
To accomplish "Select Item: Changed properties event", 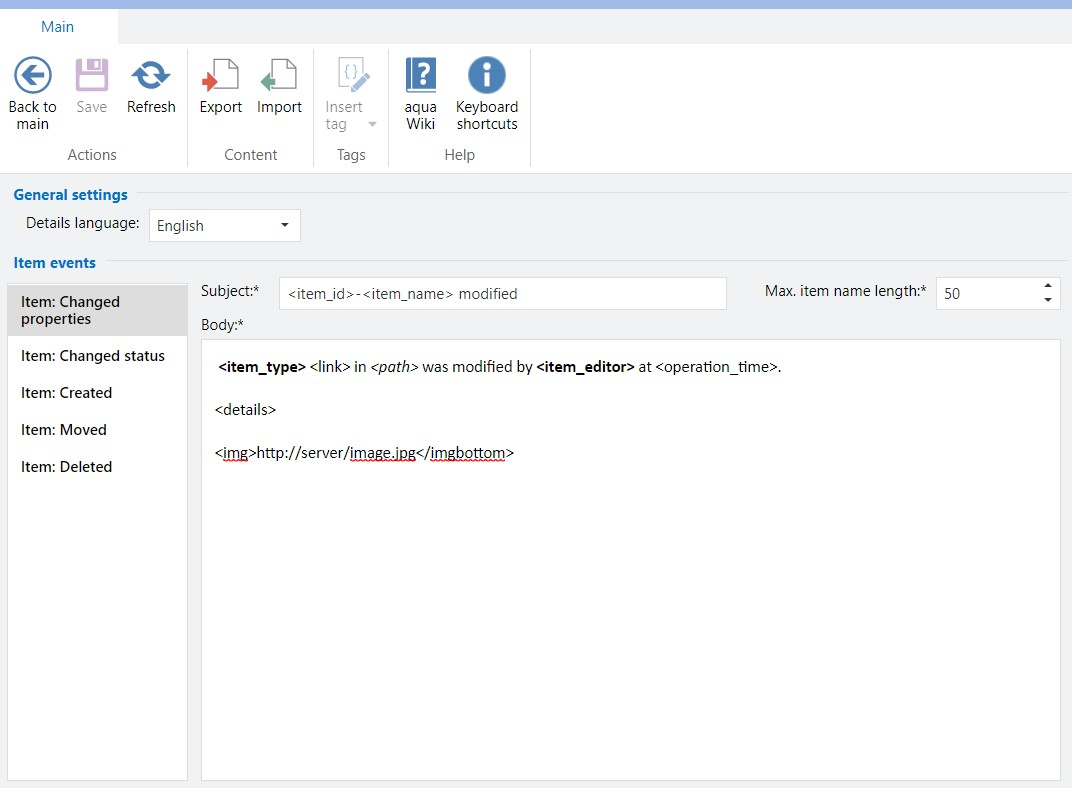I will (x=96, y=310).
